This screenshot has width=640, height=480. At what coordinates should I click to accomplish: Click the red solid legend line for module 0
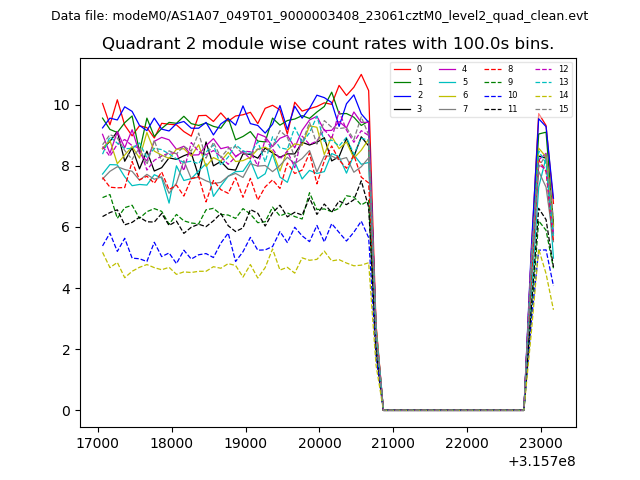(402, 69)
